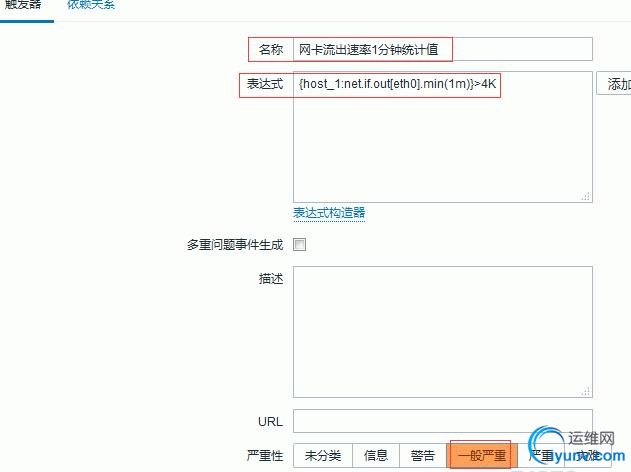Click the URL input field
The height and width of the screenshot is (472, 631).
(443, 421)
